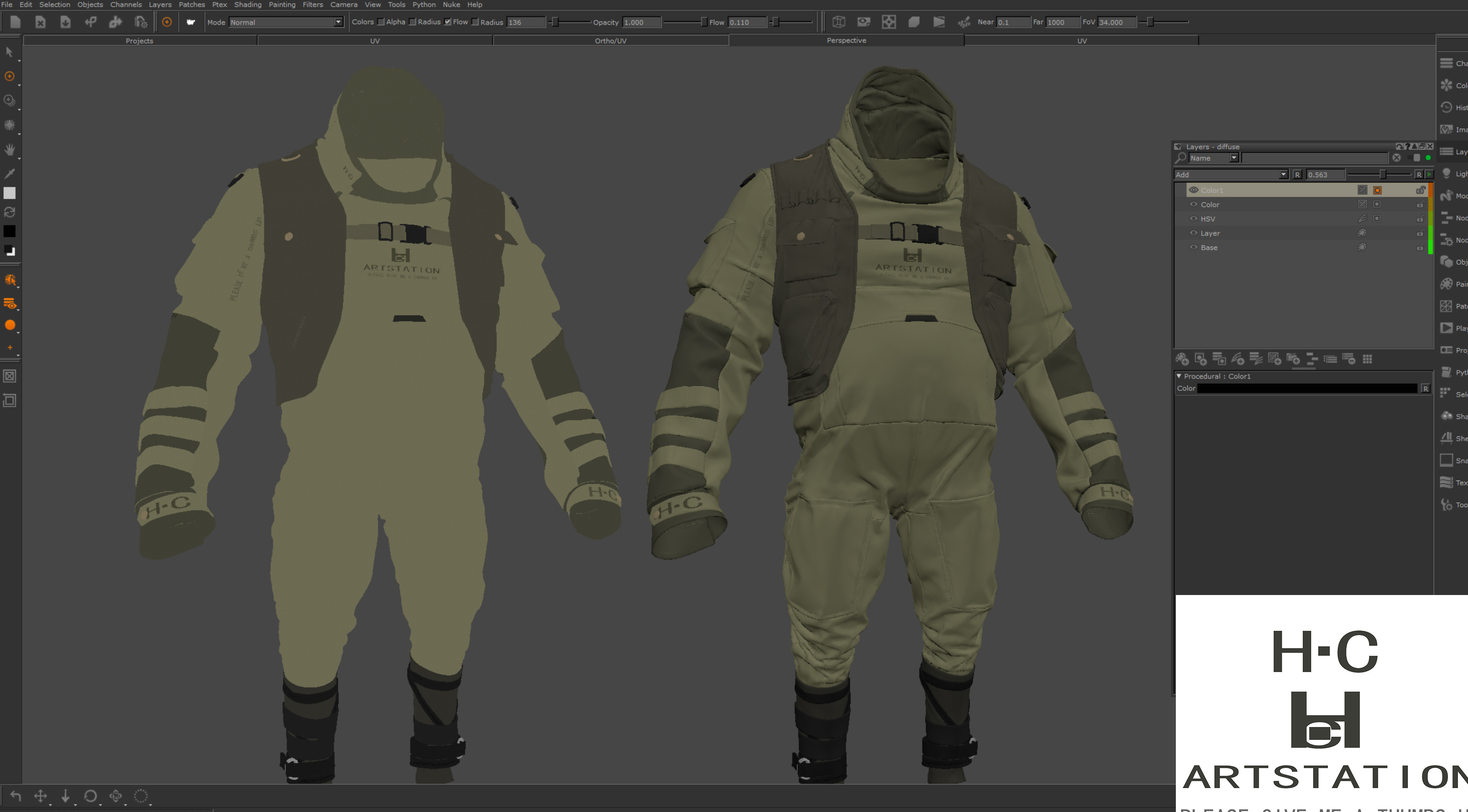Click the new project icon in toolbar
Viewport: 1468px width, 812px height.
[16, 22]
